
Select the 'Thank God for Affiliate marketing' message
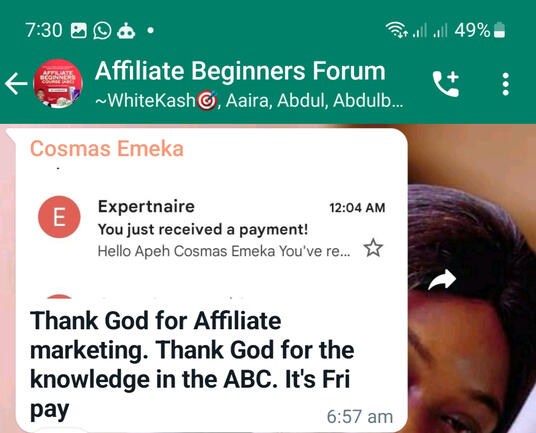point(192,365)
